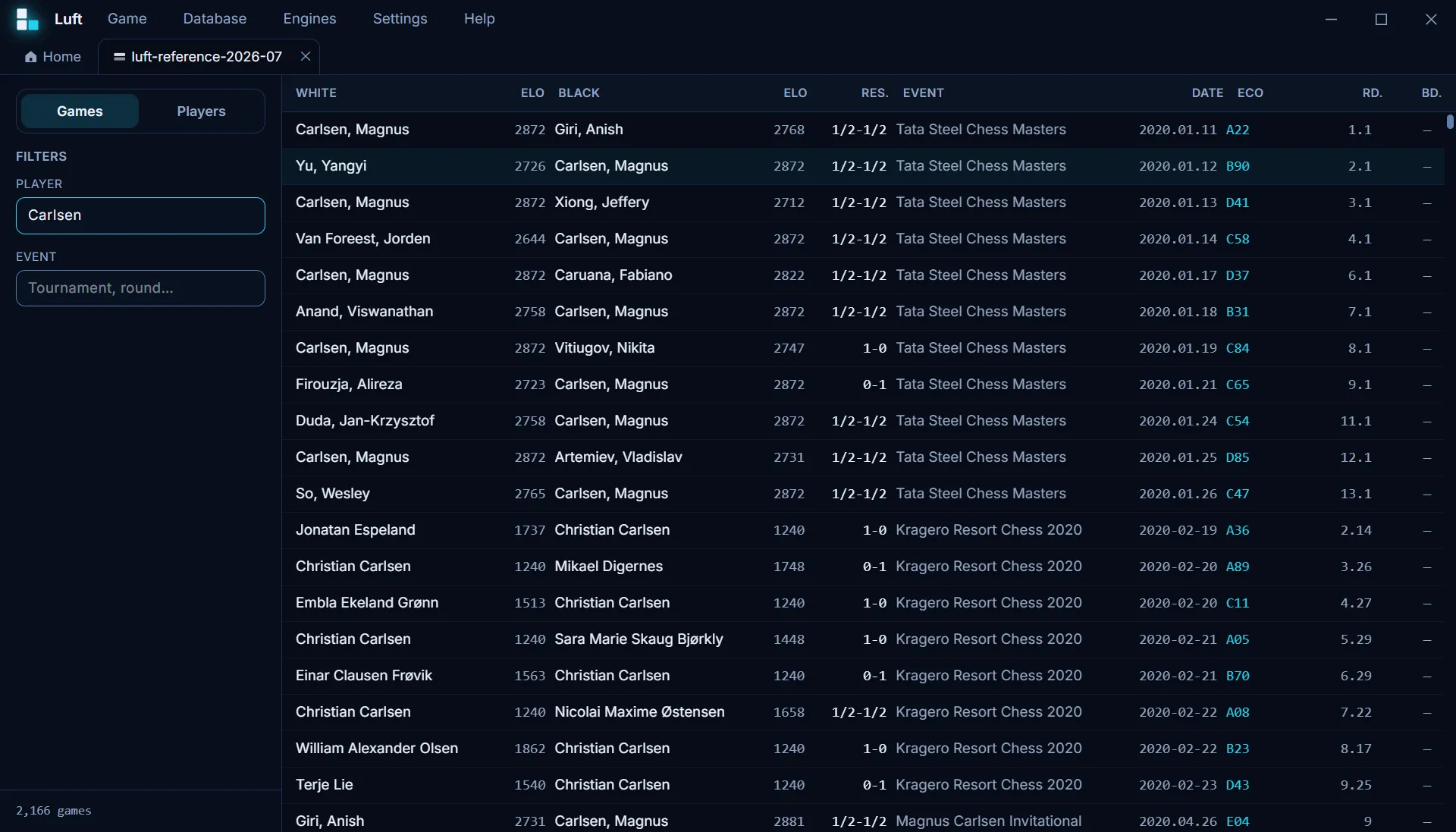The image size is (1456, 832).
Task: Select game row Firouzja, Alireza
Action: coord(863,385)
